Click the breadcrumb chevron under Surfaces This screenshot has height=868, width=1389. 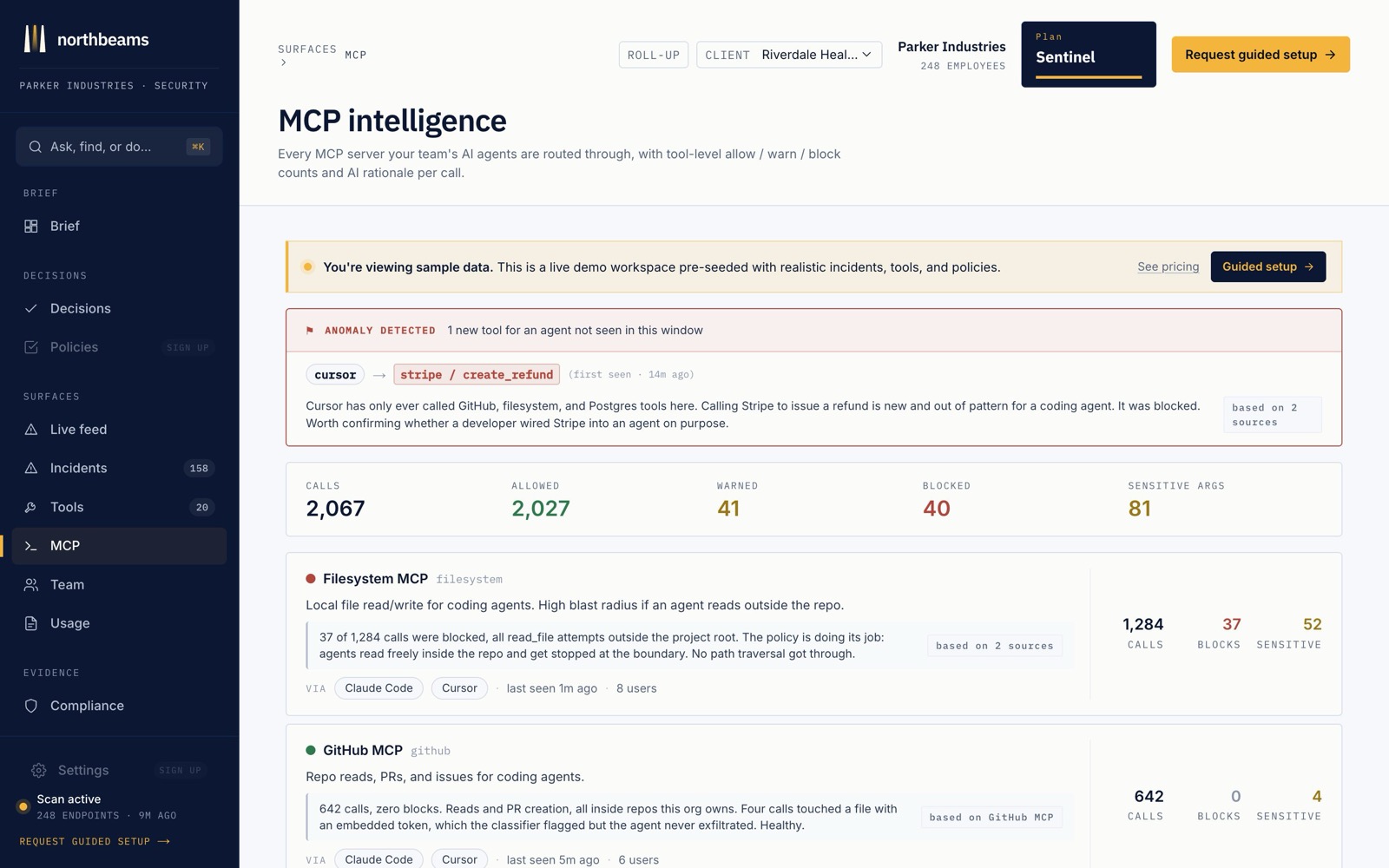283,62
